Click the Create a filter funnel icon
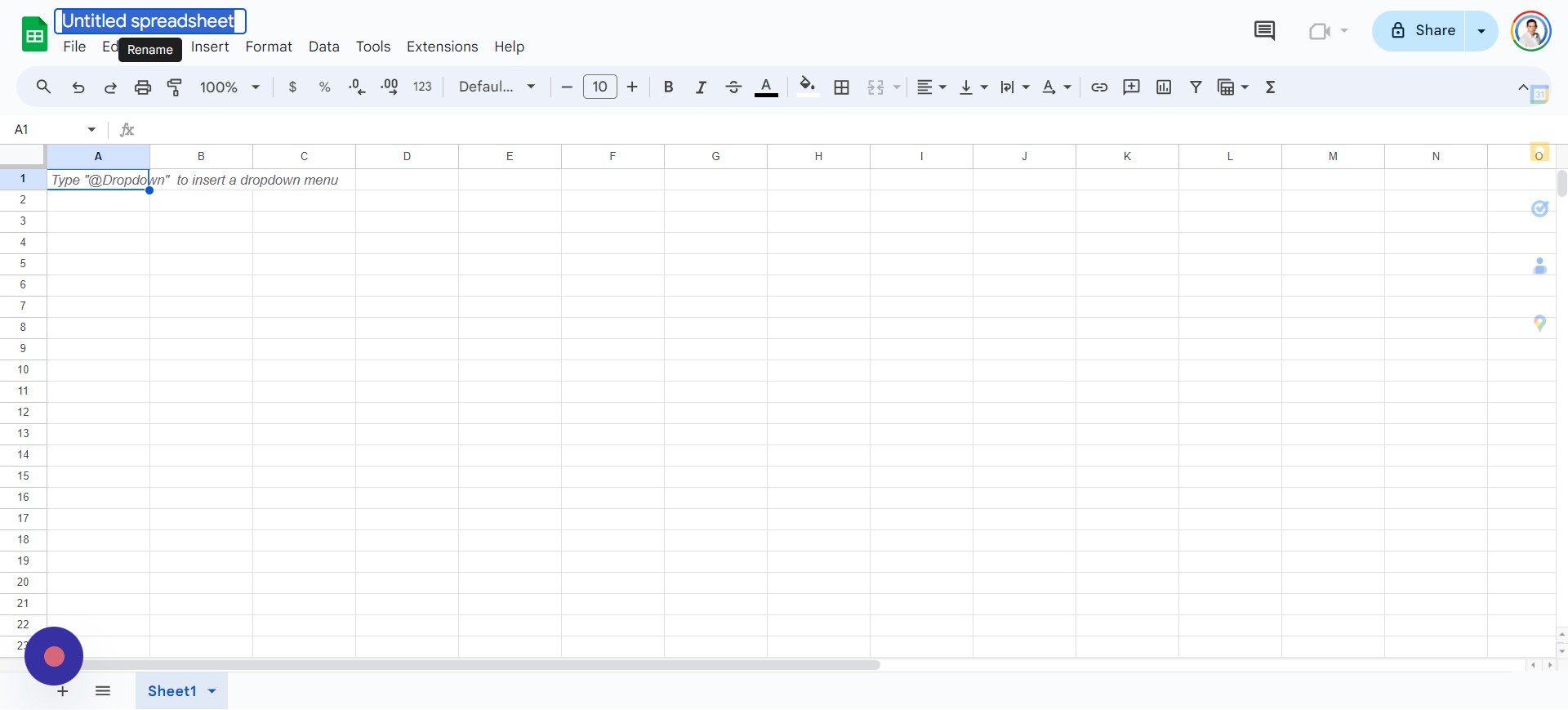Screen dimensions: 1568x710 (x=1196, y=87)
